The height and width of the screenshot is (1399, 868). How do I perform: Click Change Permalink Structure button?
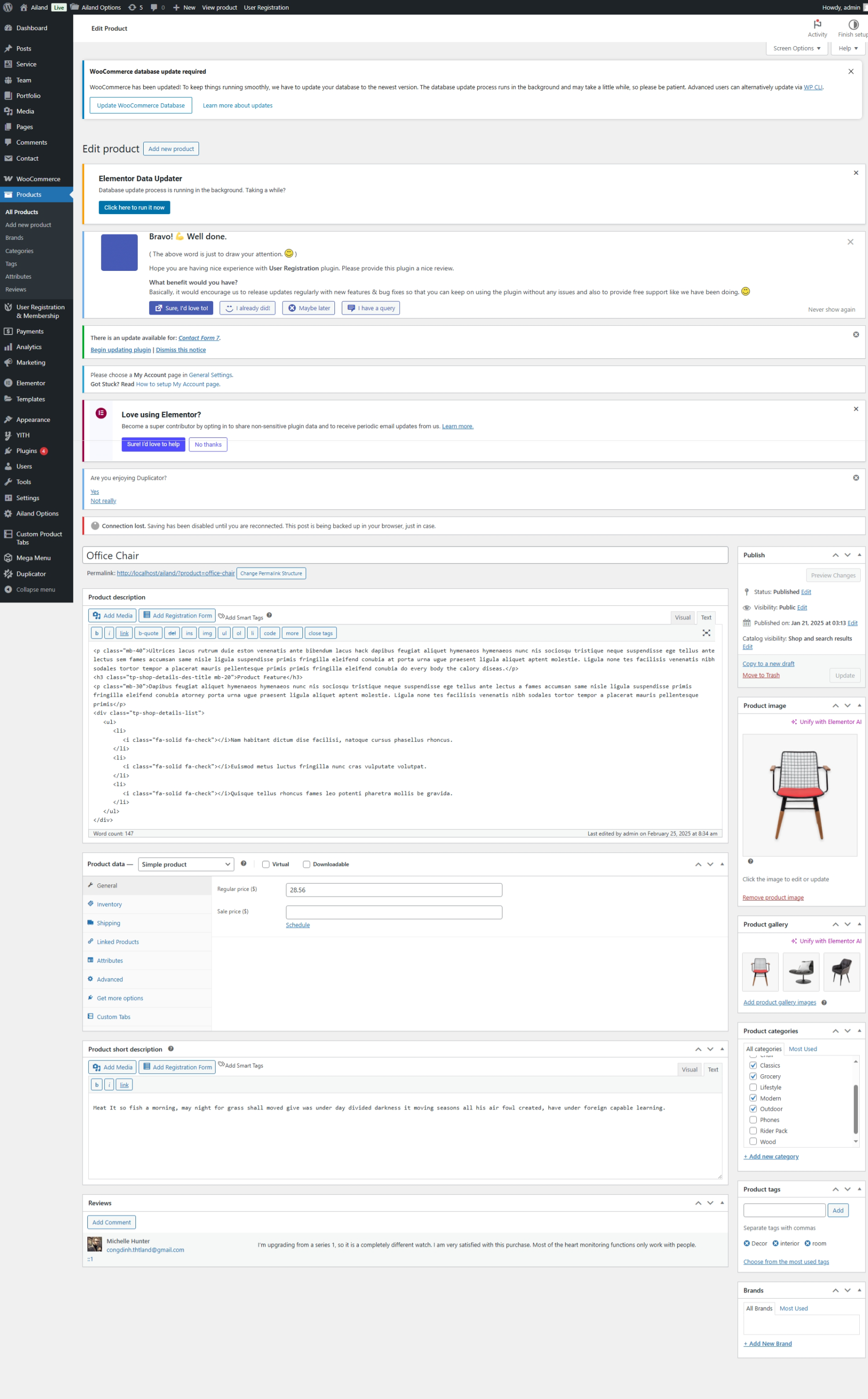271,573
